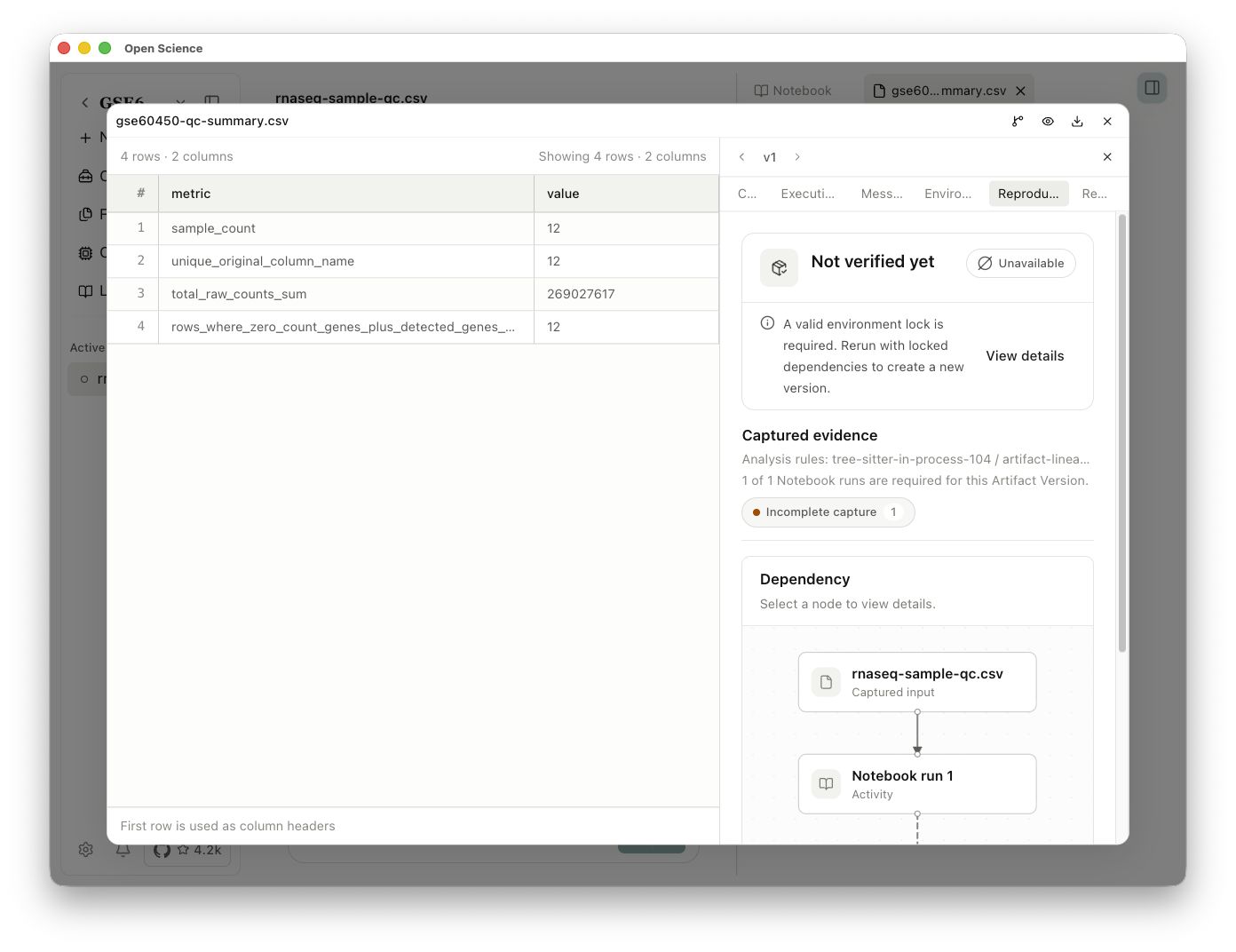
Task: Close the gse60...mmary.csv background tab
Action: (x=1020, y=91)
